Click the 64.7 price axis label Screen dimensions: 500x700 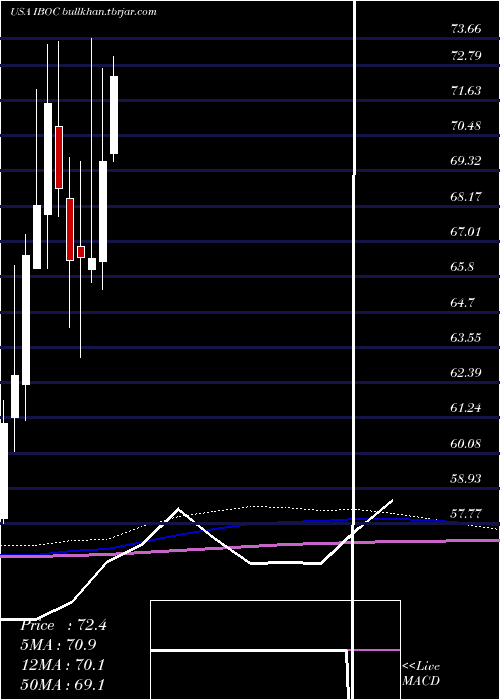462,302
